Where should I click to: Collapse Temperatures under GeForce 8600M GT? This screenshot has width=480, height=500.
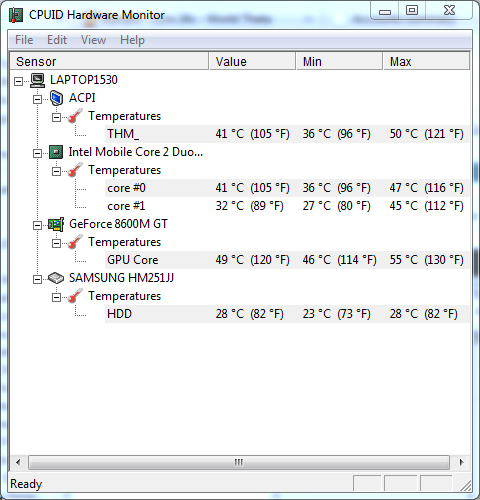(x=56, y=243)
